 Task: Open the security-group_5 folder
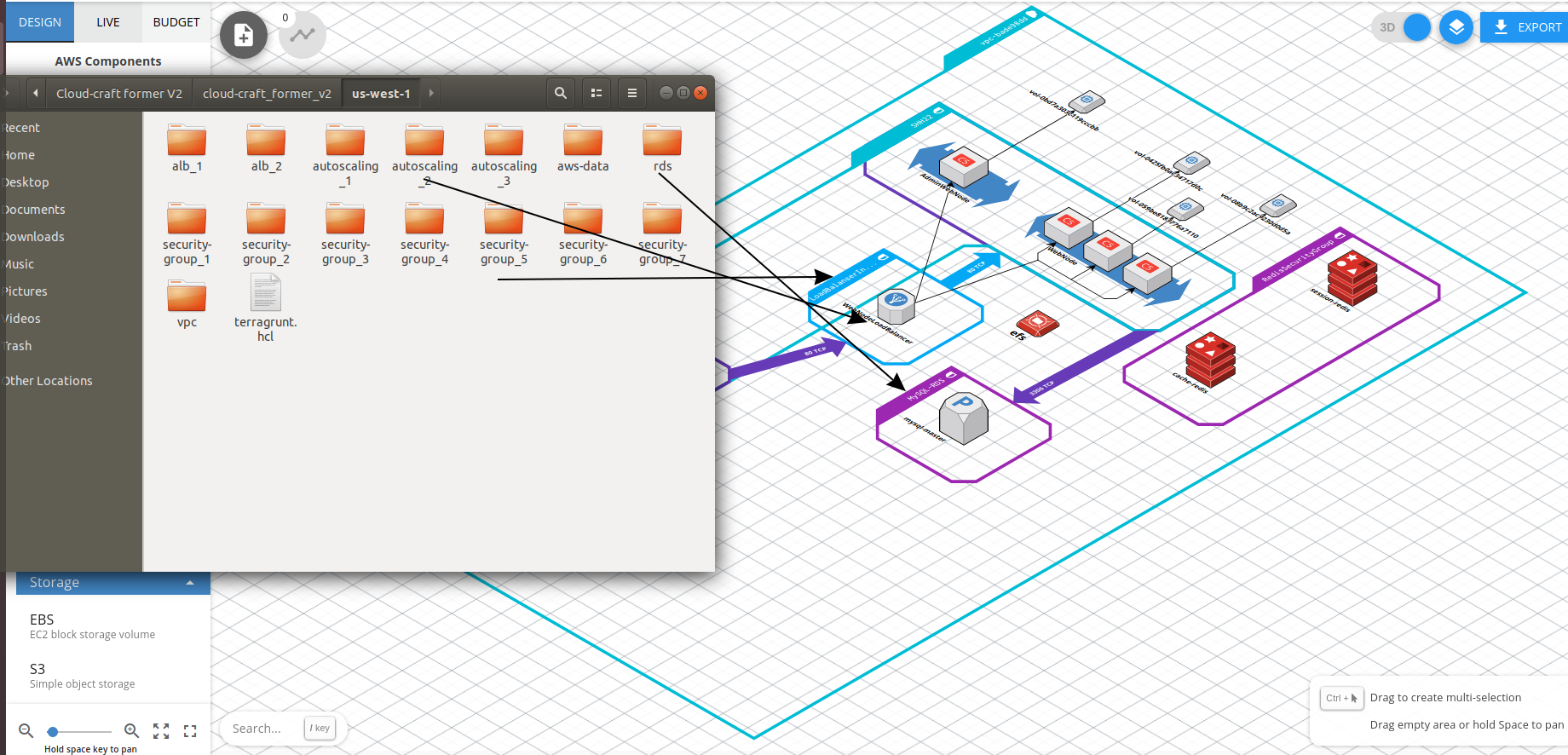[x=504, y=234]
